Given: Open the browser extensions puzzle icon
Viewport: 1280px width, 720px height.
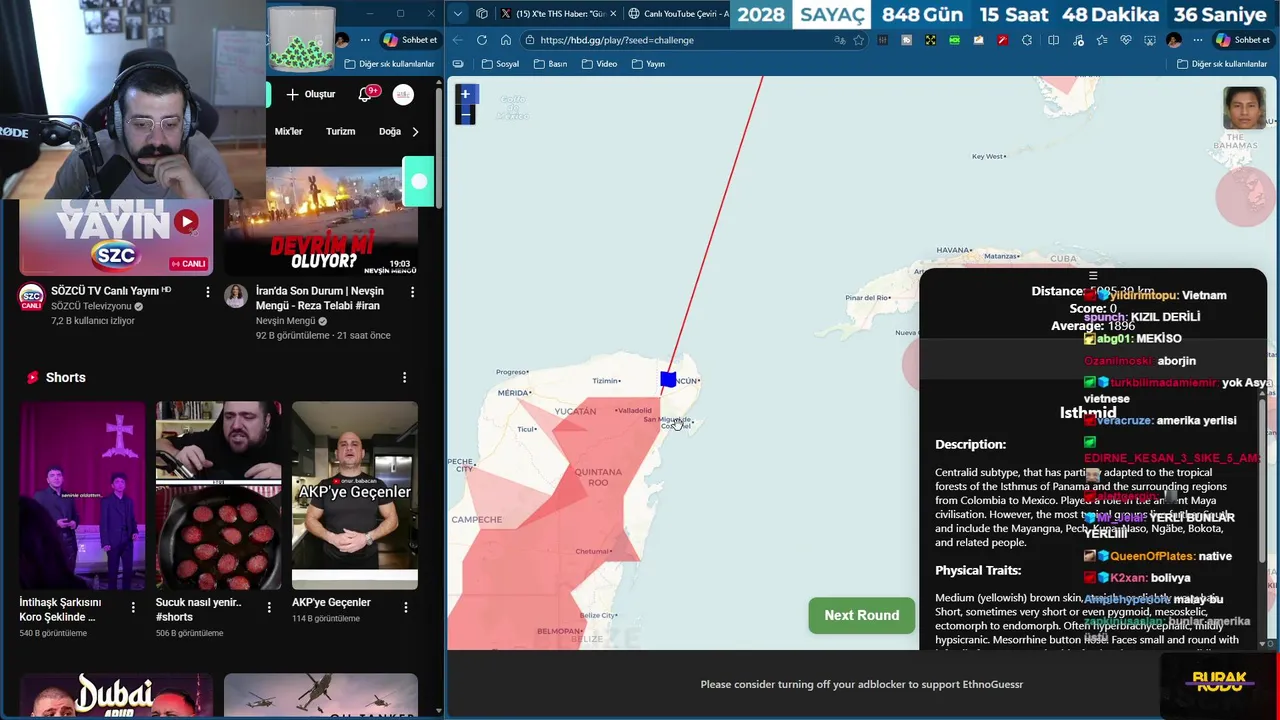Looking at the screenshot, I should [1027, 40].
